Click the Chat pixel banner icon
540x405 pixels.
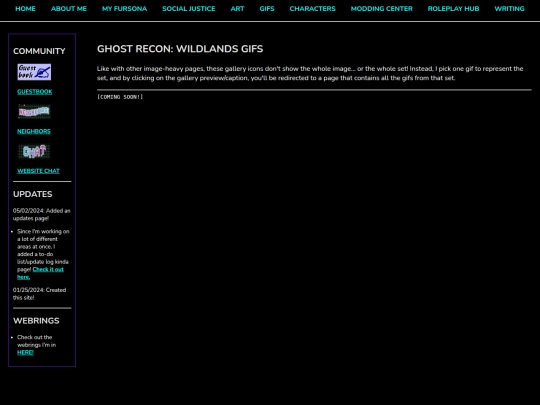click(x=34, y=151)
